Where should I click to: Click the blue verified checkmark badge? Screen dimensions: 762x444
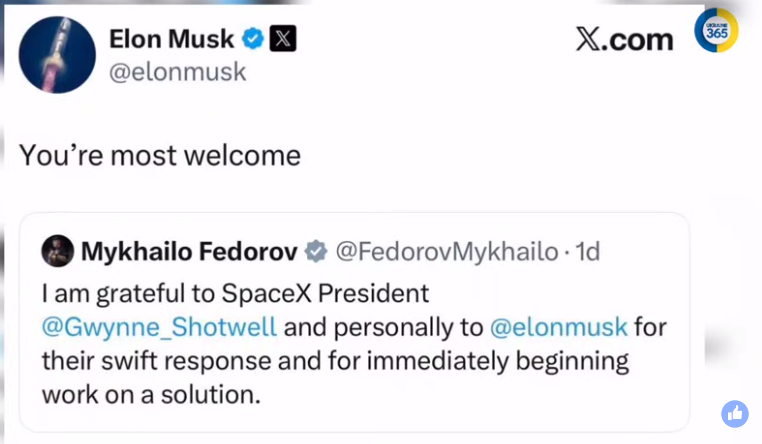[x=253, y=39]
